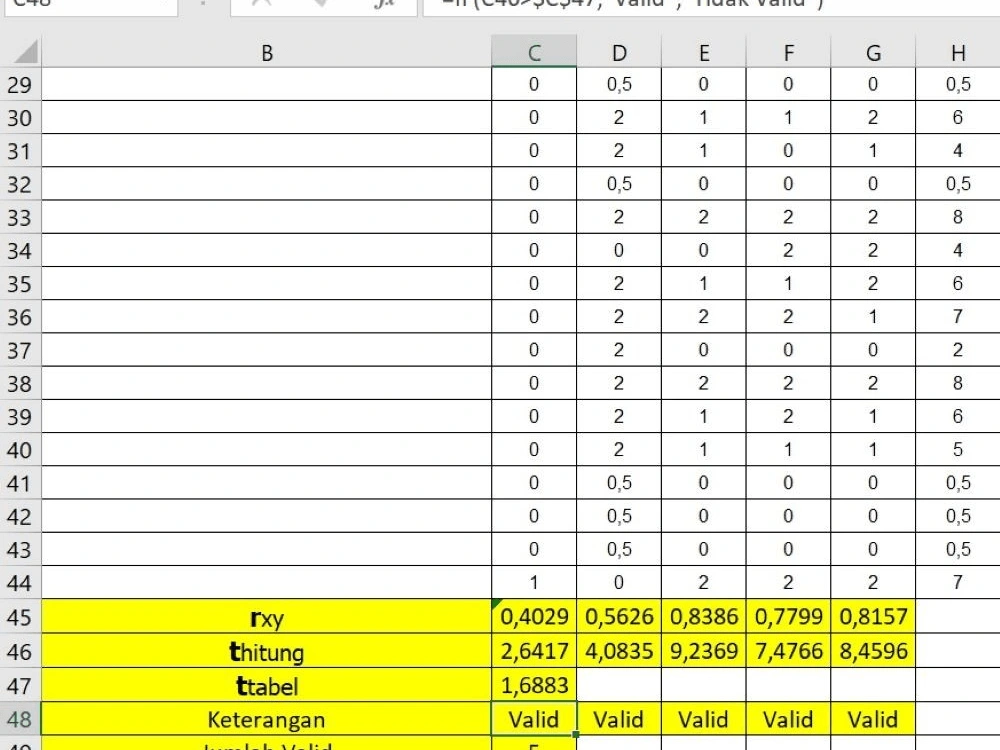
Task: Select cell D34 containing 0
Action: click(619, 250)
